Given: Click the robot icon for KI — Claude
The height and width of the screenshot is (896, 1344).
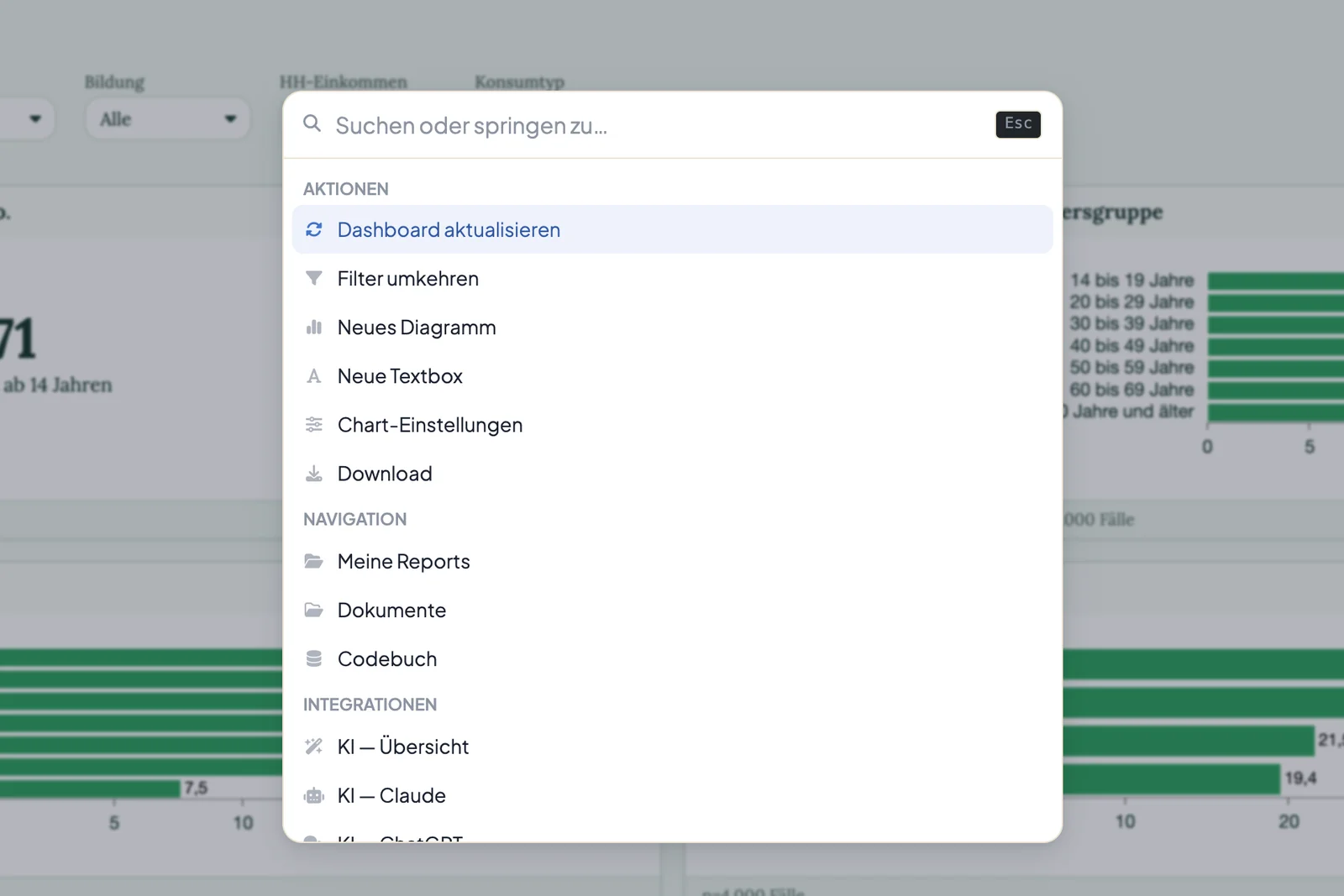Looking at the screenshot, I should click(314, 795).
